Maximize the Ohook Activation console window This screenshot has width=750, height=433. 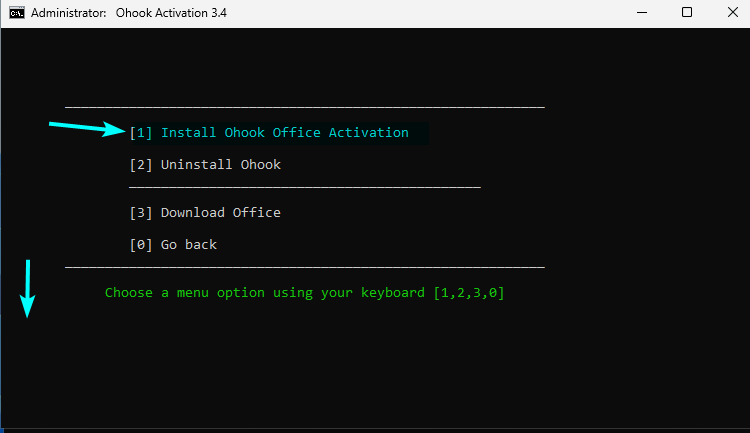(x=687, y=13)
